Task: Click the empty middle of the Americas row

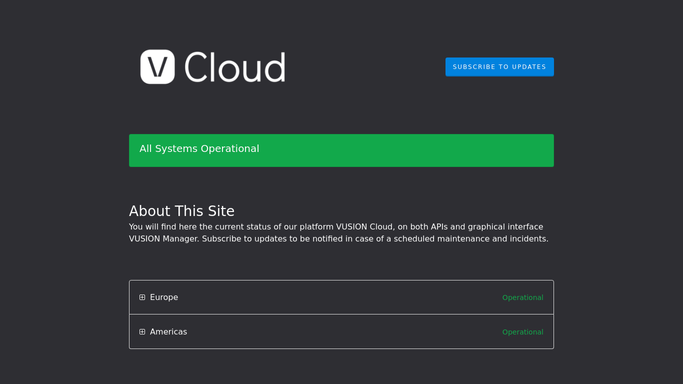Action: pos(340,332)
